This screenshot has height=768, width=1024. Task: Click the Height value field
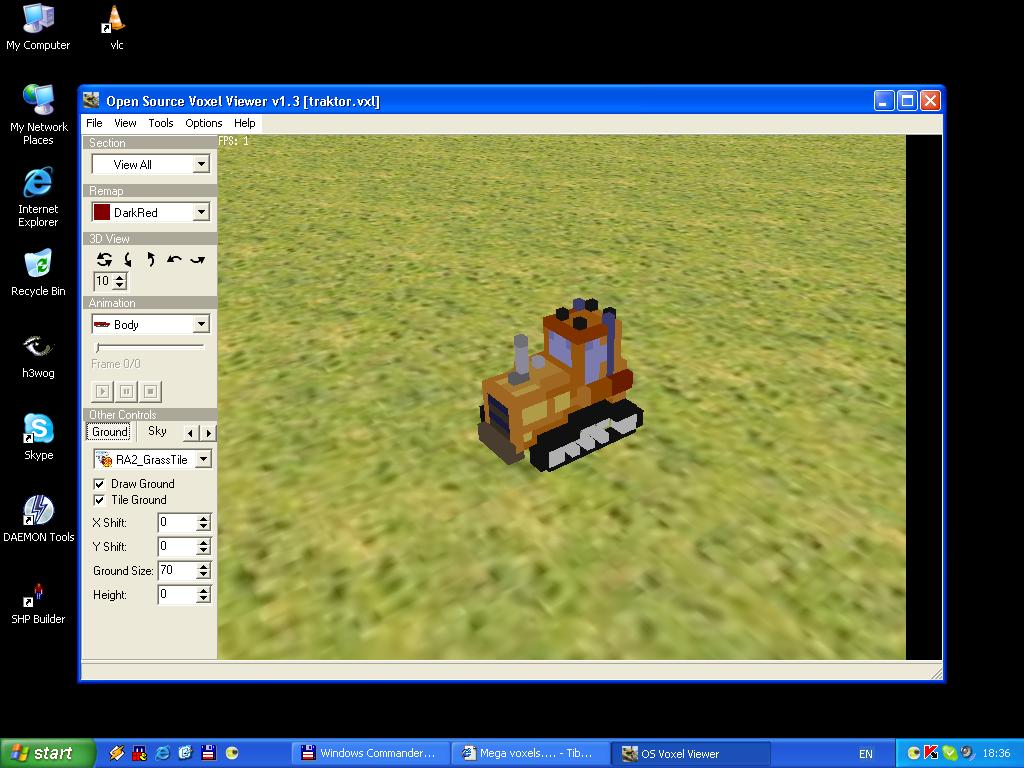click(x=177, y=594)
